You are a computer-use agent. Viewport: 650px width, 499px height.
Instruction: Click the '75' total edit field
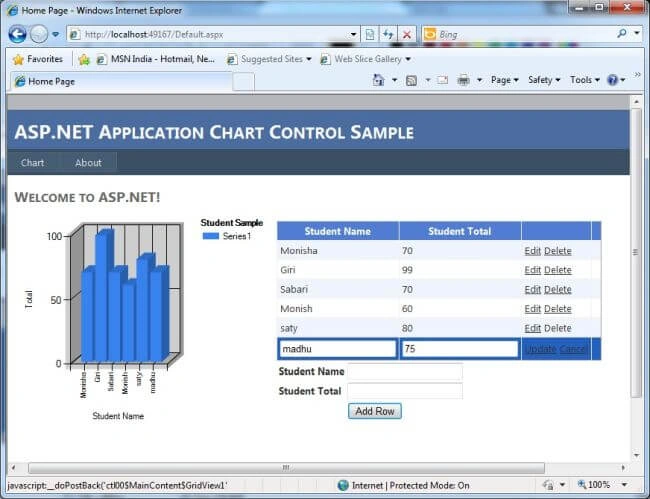(460, 349)
